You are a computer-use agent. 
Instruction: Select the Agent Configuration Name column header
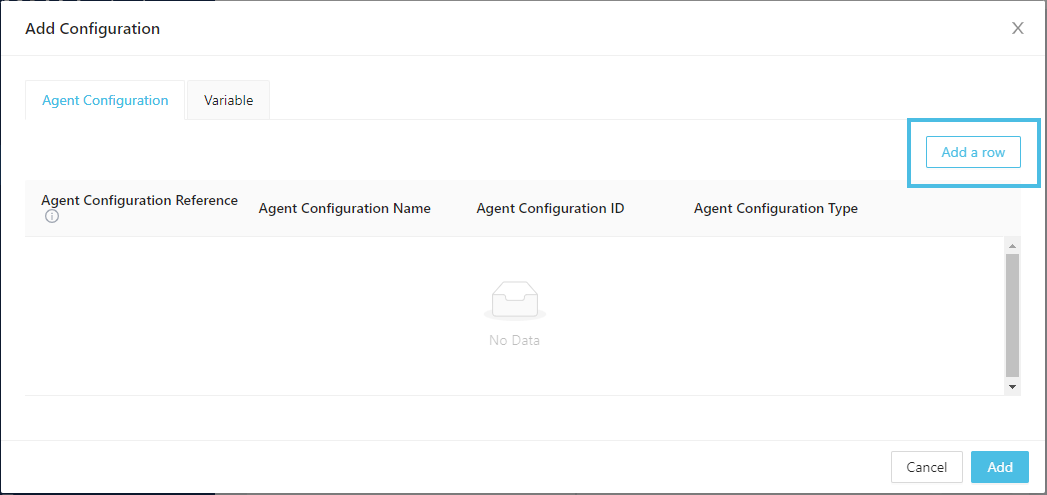[x=344, y=208]
